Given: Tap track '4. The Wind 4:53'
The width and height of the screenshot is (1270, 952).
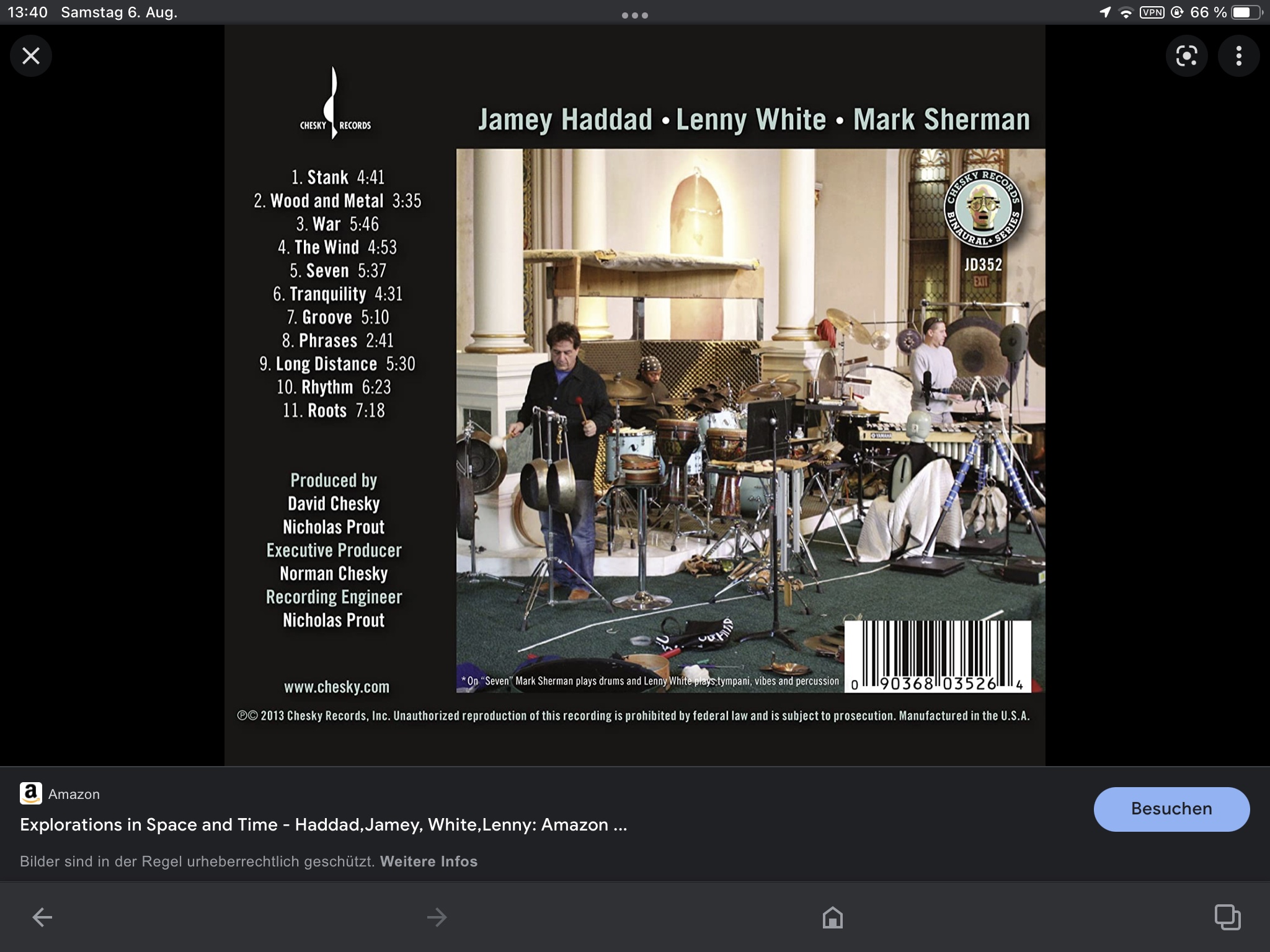Looking at the screenshot, I should click(337, 247).
